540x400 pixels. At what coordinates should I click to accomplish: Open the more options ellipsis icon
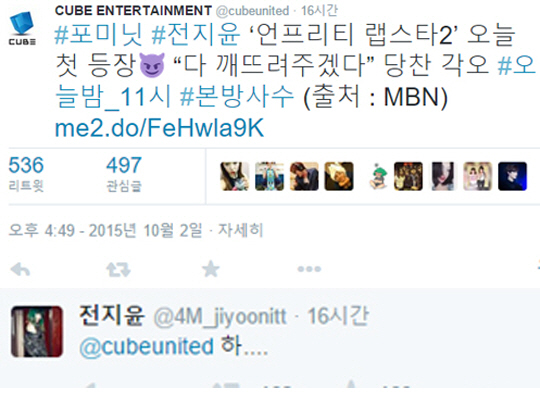[x=309, y=269]
